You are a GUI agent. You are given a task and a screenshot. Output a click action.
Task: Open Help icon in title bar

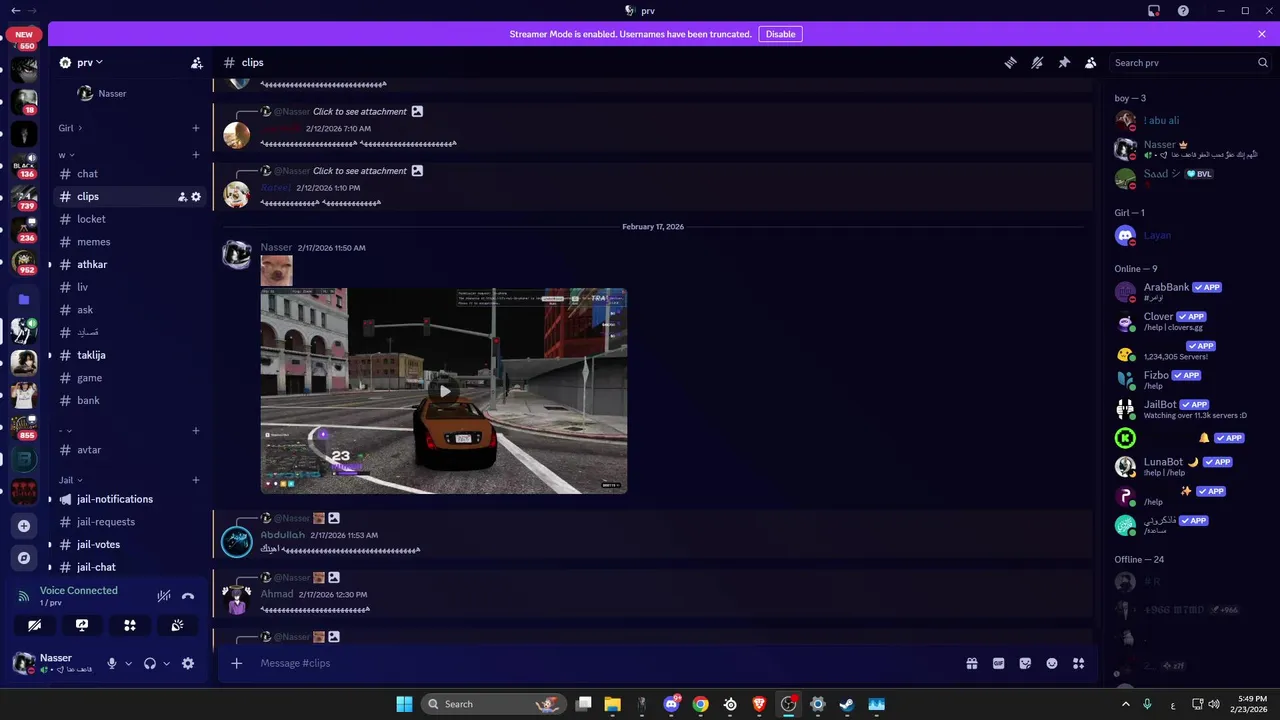point(1184,11)
